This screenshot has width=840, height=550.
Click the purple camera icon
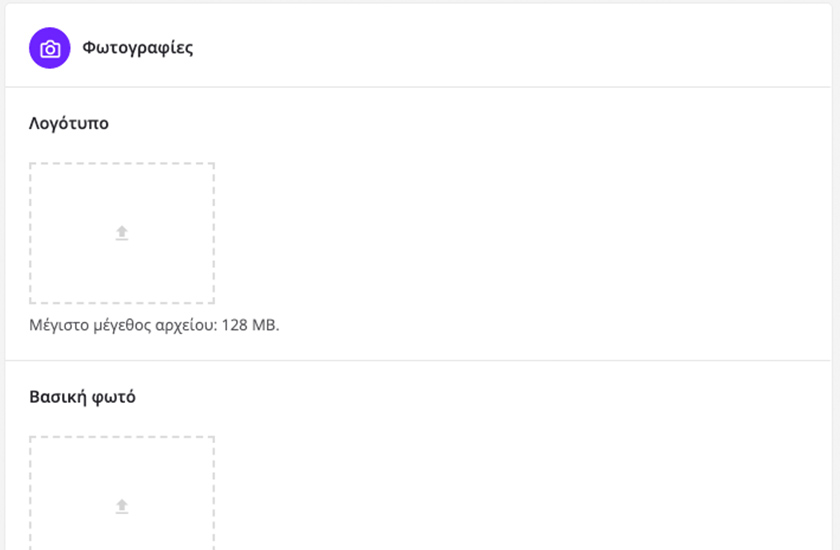tap(50, 48)
